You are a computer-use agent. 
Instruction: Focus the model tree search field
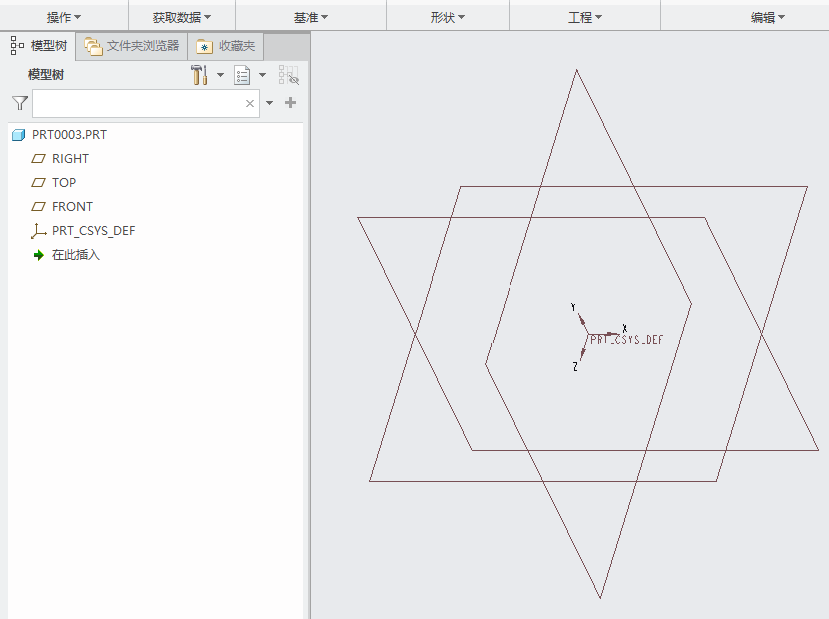click(146, 103)
